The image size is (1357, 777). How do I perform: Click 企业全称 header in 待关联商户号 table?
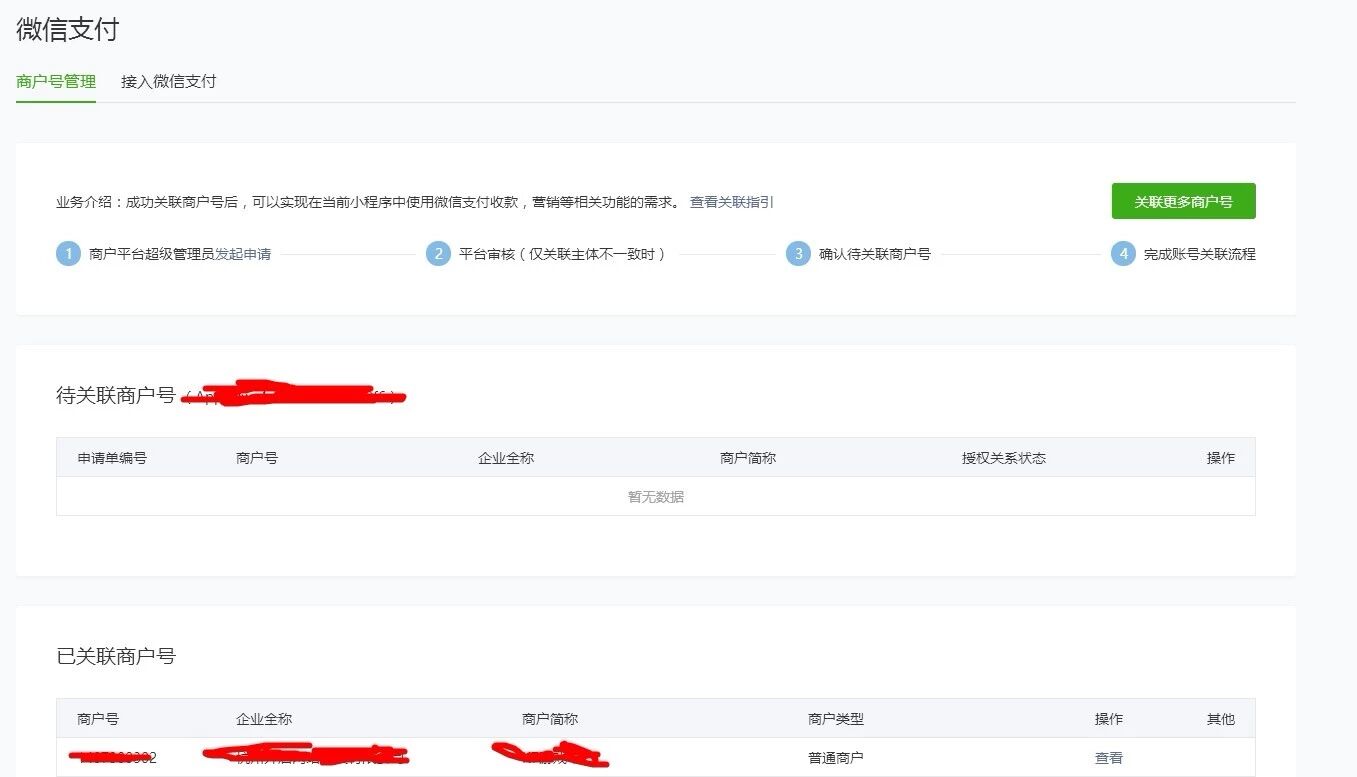pyautogui.click(x=506, y=458)
